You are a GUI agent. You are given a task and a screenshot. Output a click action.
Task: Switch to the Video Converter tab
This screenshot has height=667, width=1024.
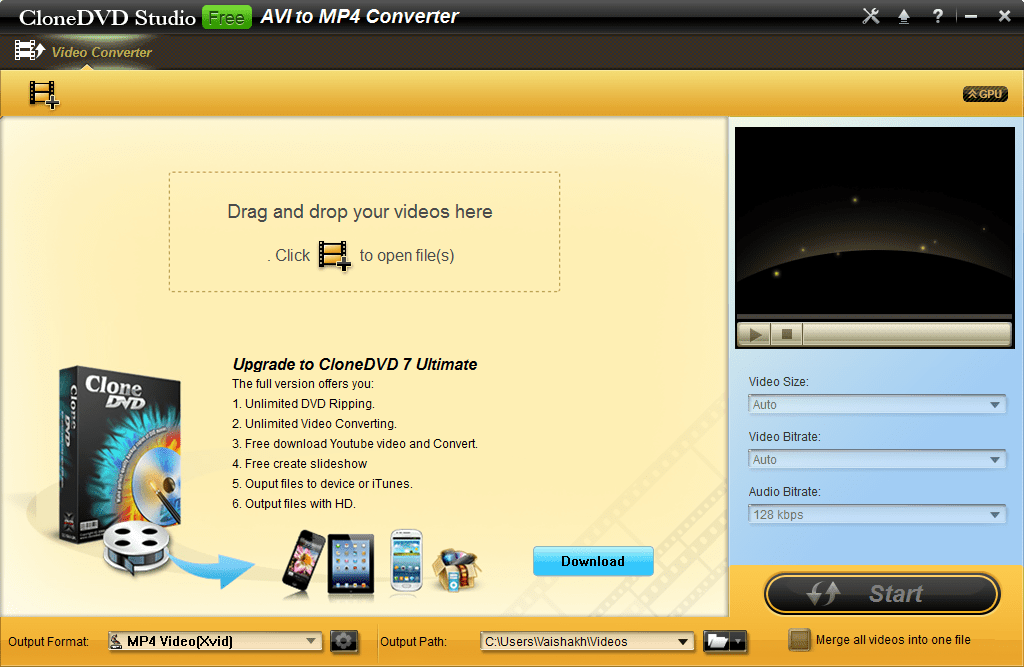tap(84, 52)
